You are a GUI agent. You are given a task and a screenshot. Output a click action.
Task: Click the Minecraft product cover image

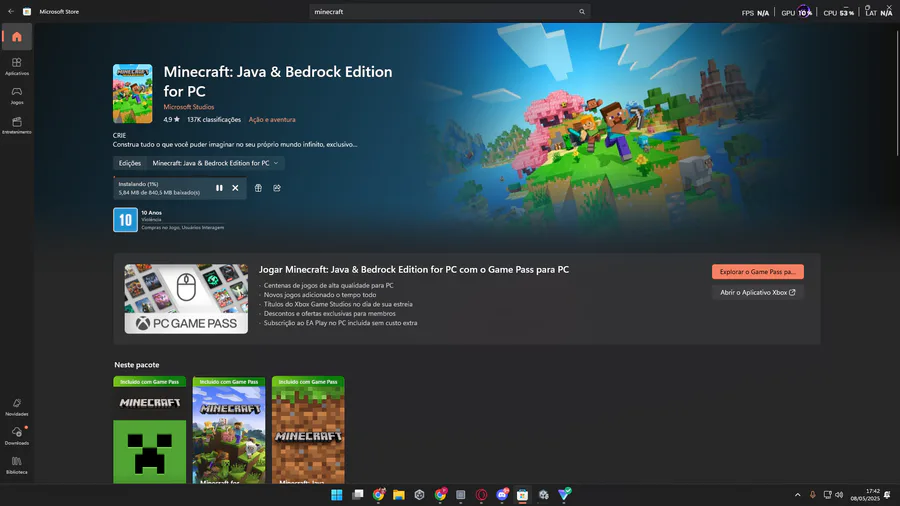[133, 94]
